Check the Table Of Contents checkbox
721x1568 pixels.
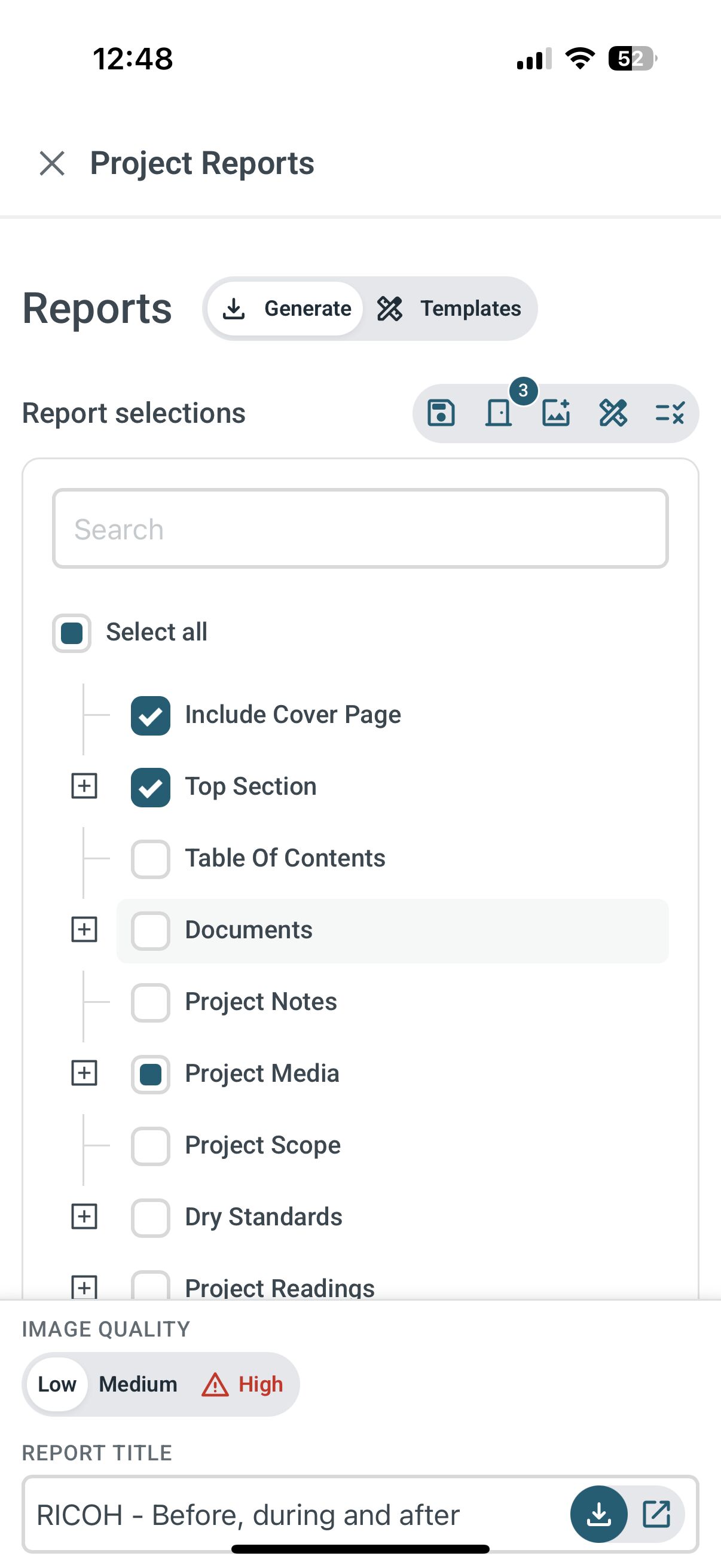pos(150,859)
